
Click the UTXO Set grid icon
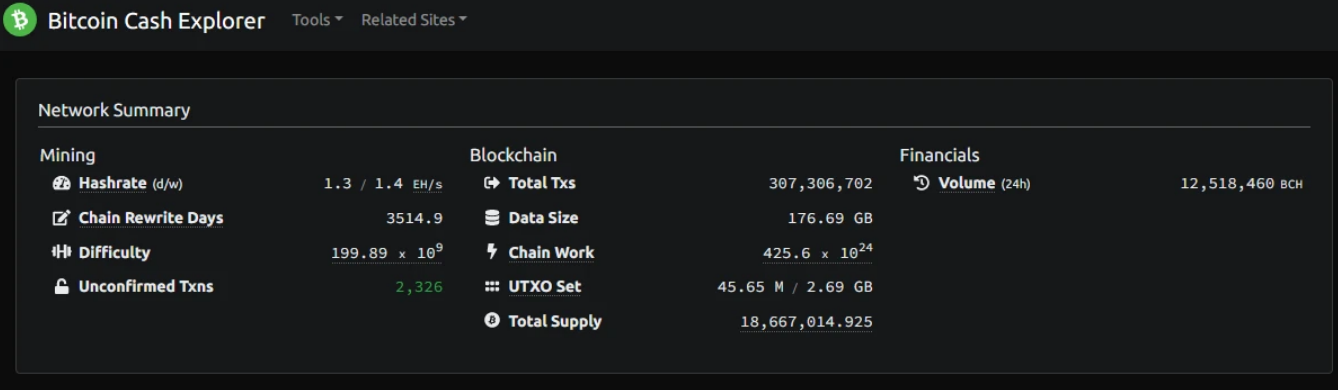[x=491, y=287]
